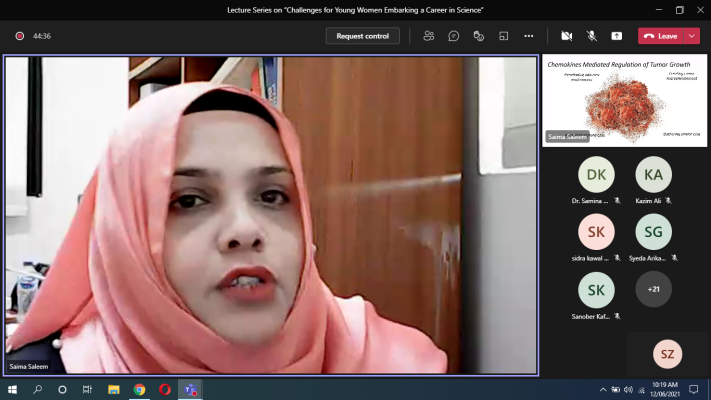Image resolution: width=711 pixels, height=400 pixels.
Task: Open the reactions menu
Action: pos(479,36)
